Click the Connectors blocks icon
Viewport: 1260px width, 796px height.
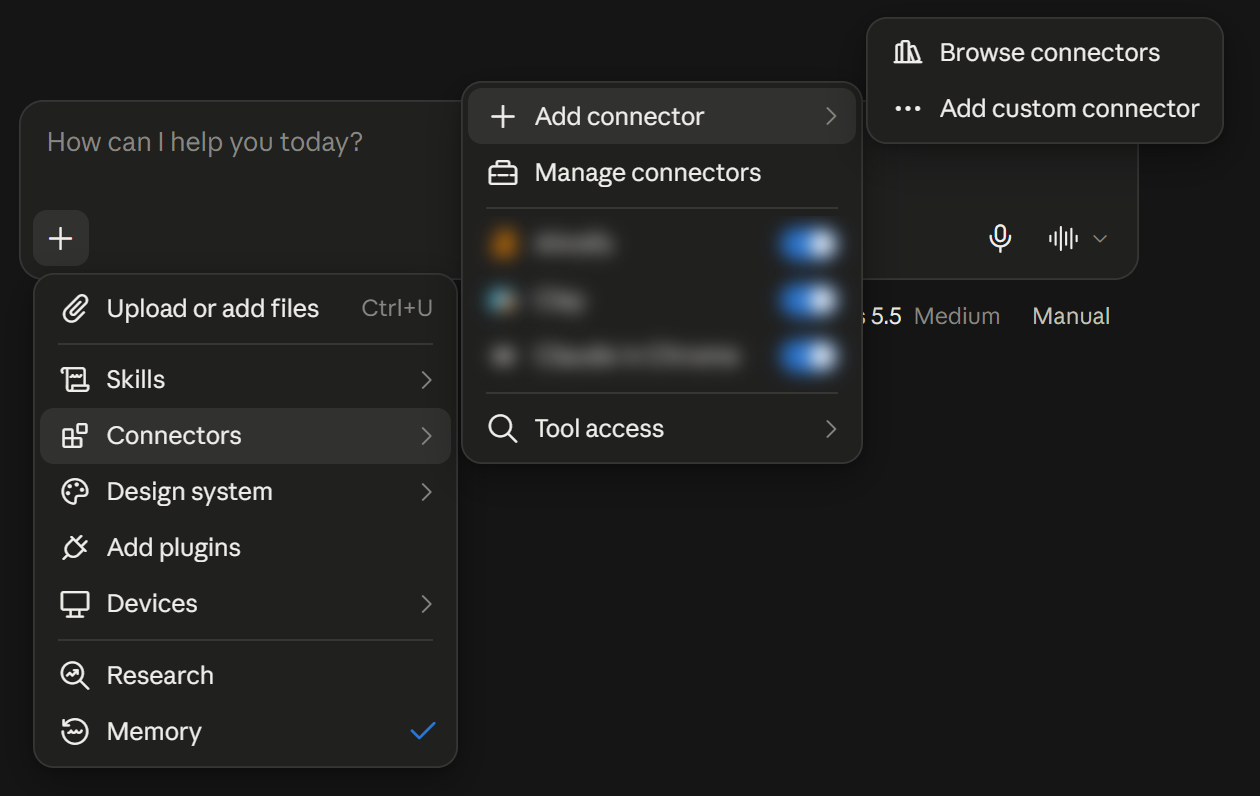point(75,436)
